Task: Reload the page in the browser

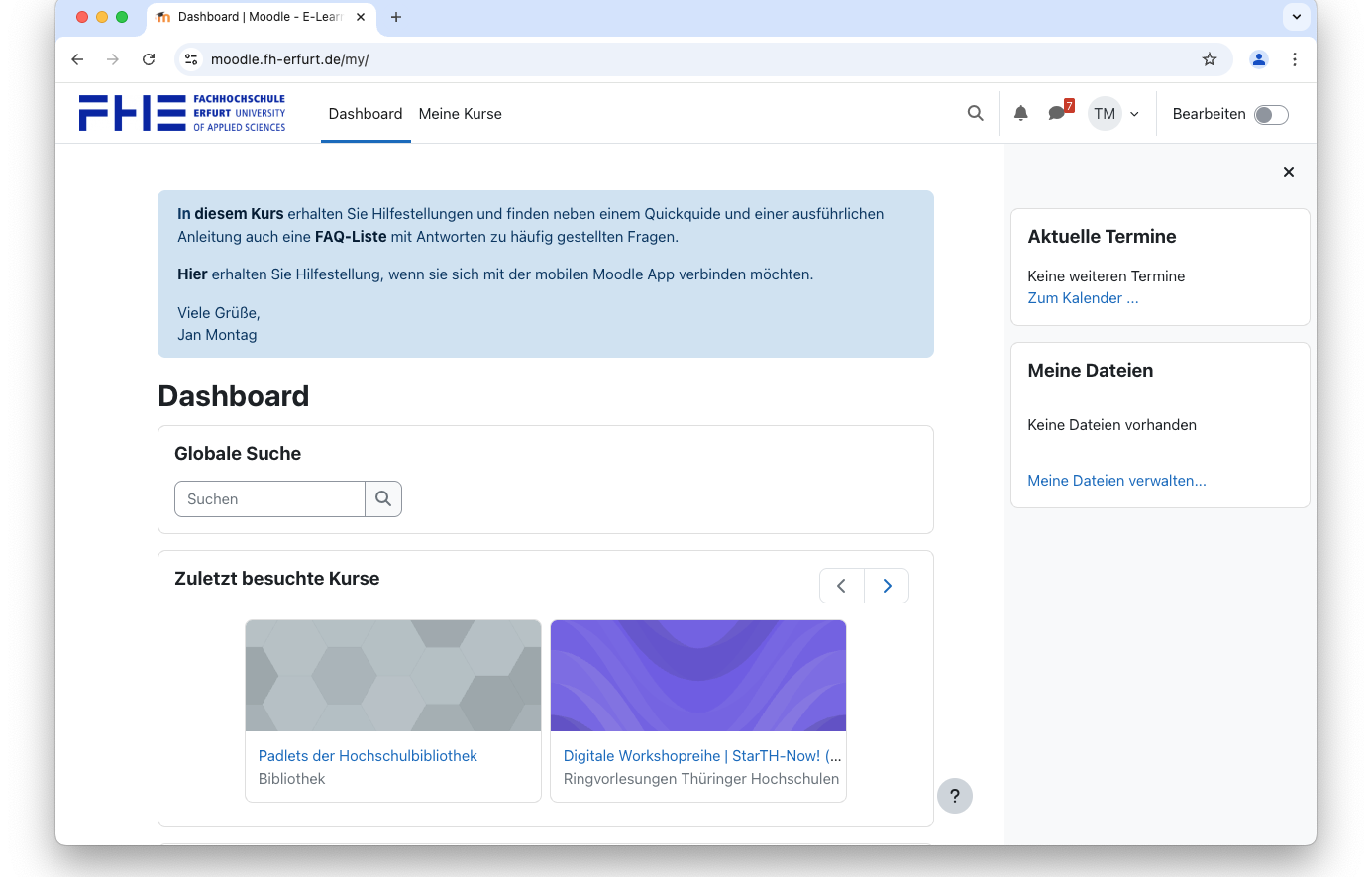Action: 149,59
